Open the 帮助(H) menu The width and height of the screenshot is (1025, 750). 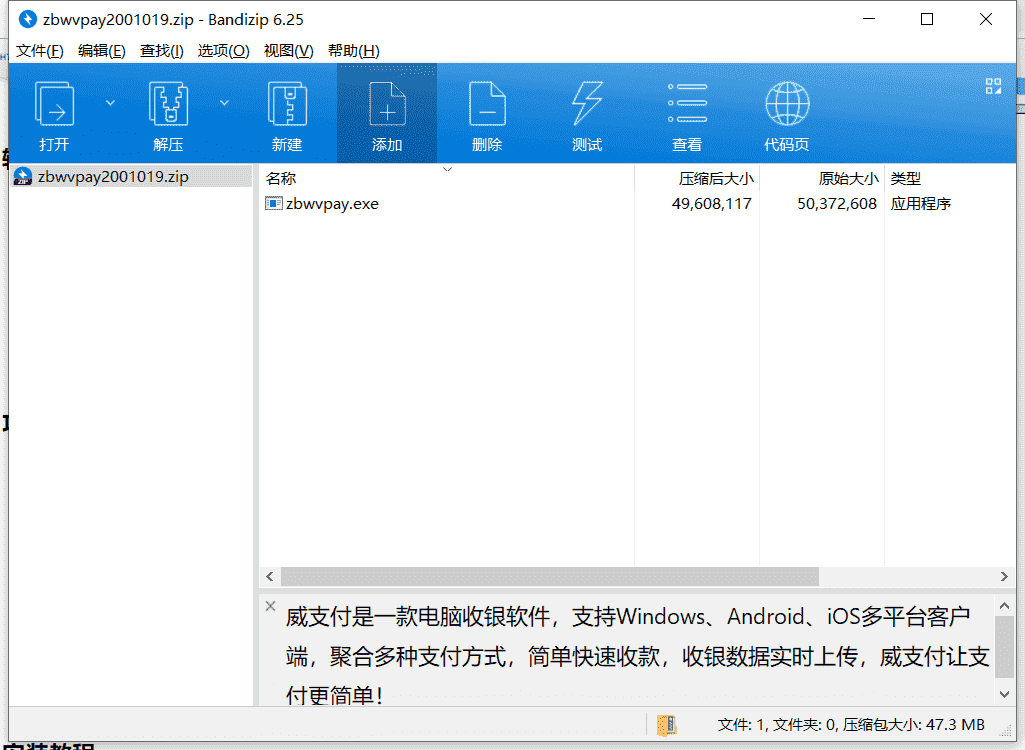tap(354, 50)
